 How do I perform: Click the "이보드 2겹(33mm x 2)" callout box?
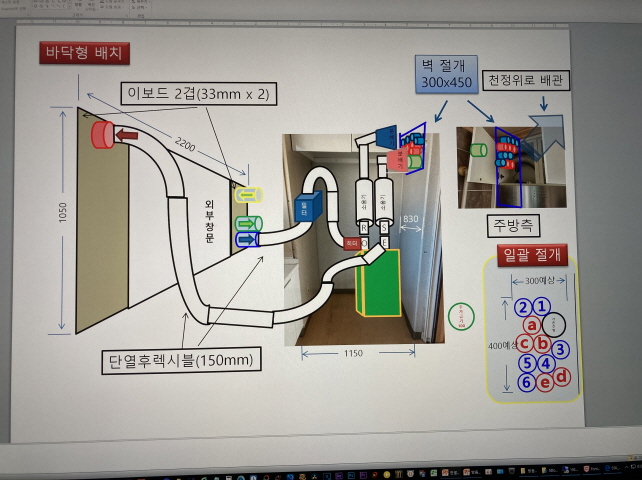pyautogui.click(x=197, y=95)
